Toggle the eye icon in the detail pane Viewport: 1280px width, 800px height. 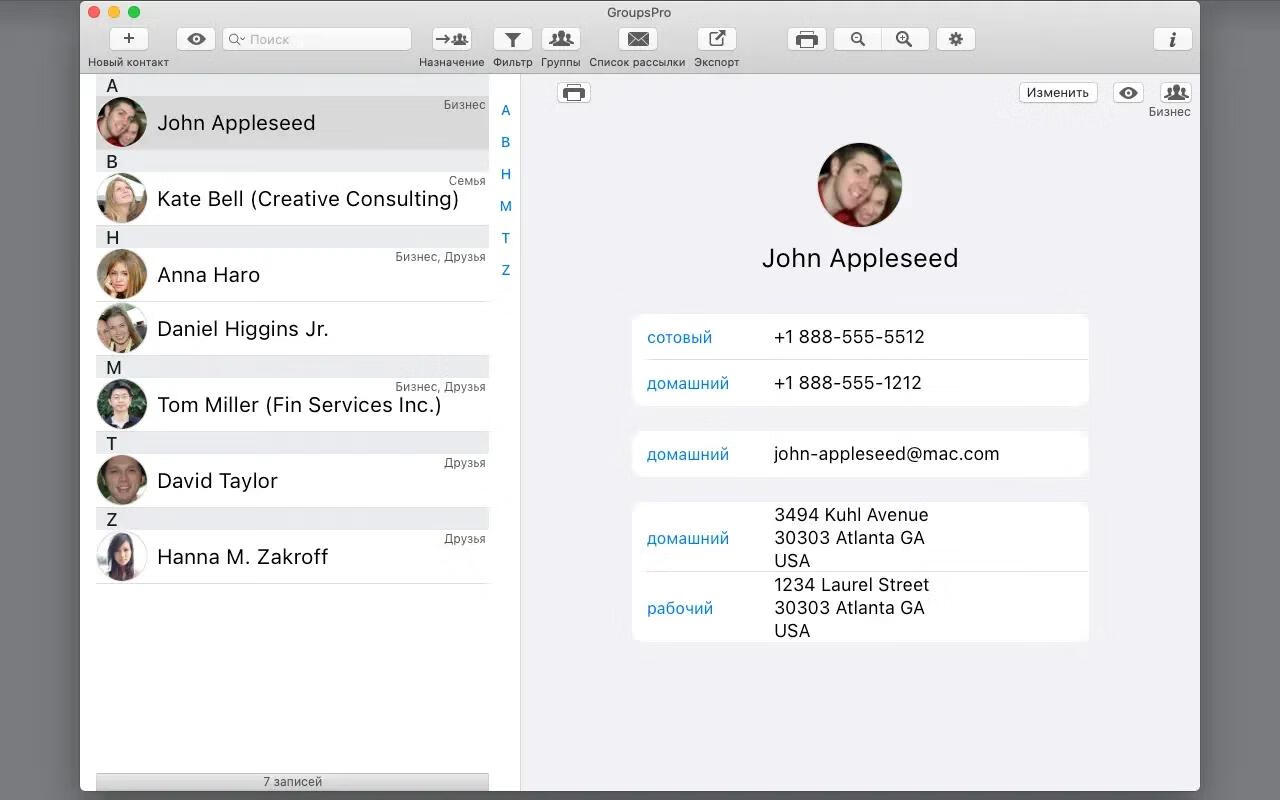point(1129,92)
